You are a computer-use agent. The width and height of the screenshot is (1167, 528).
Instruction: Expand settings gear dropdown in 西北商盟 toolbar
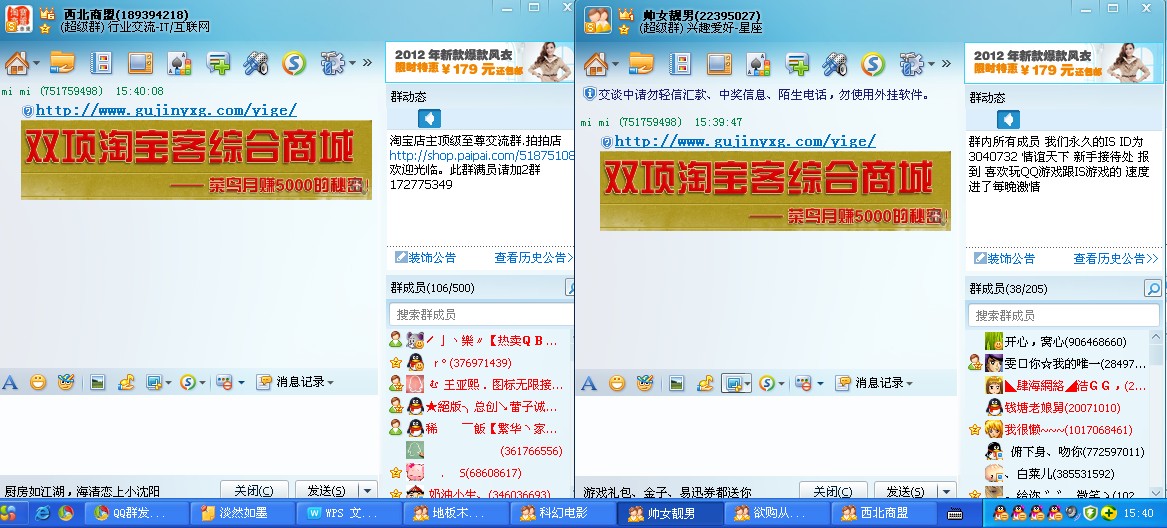(352, 64)
